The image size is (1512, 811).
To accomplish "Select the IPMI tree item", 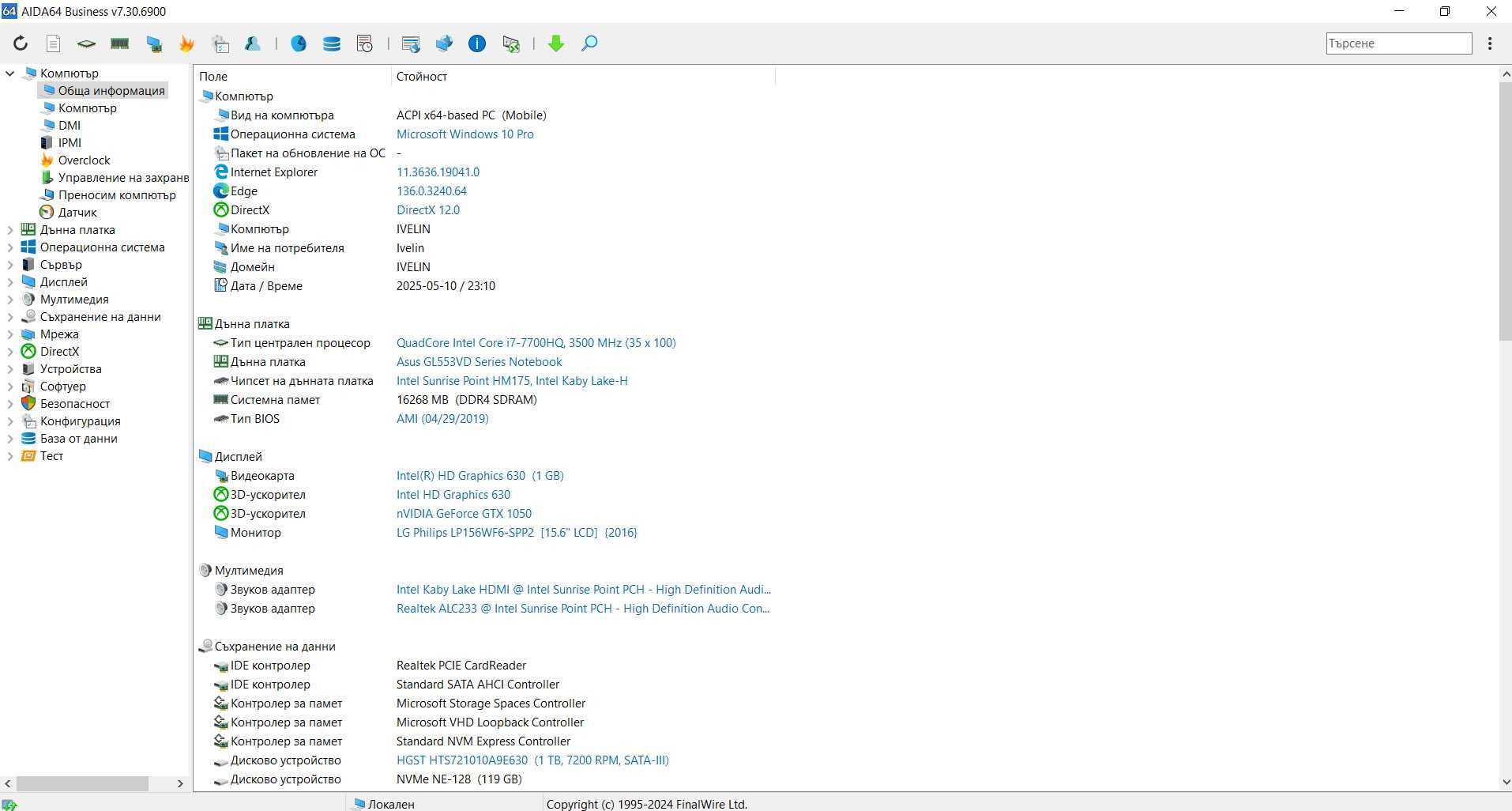I will [70, 143].
